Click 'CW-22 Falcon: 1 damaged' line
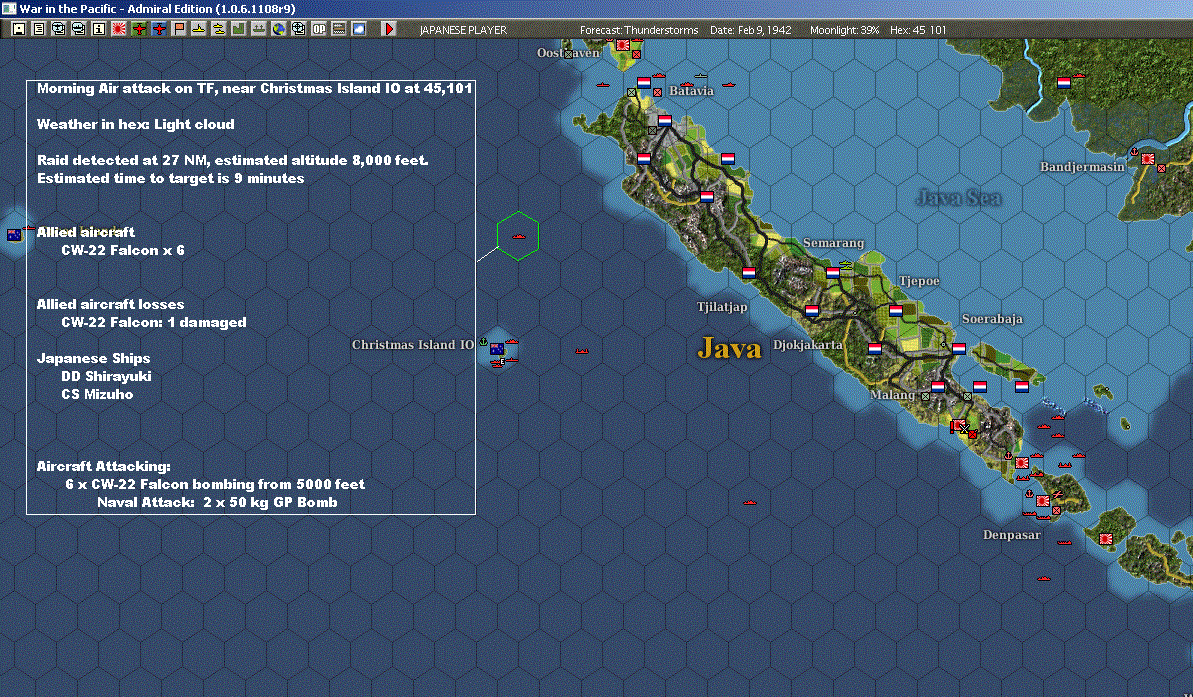Image resolution: width=1193 pixels, height=697 pixels. point(154,322)
